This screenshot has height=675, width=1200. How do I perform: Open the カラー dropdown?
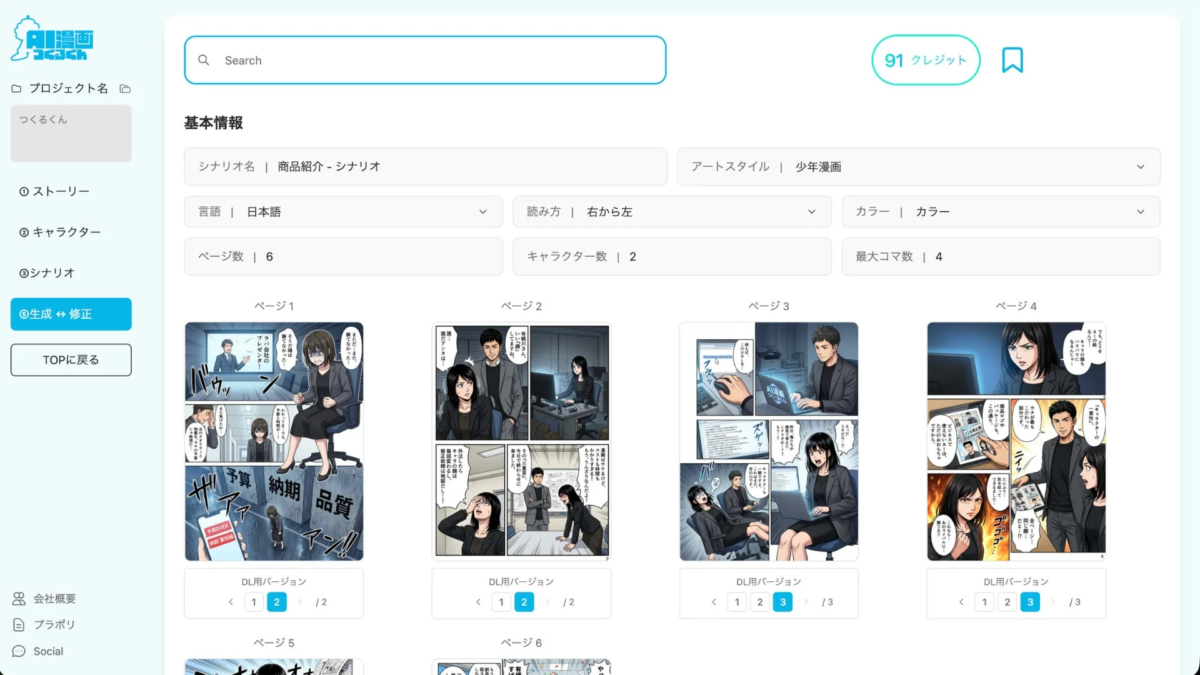tap(1139, 211)
